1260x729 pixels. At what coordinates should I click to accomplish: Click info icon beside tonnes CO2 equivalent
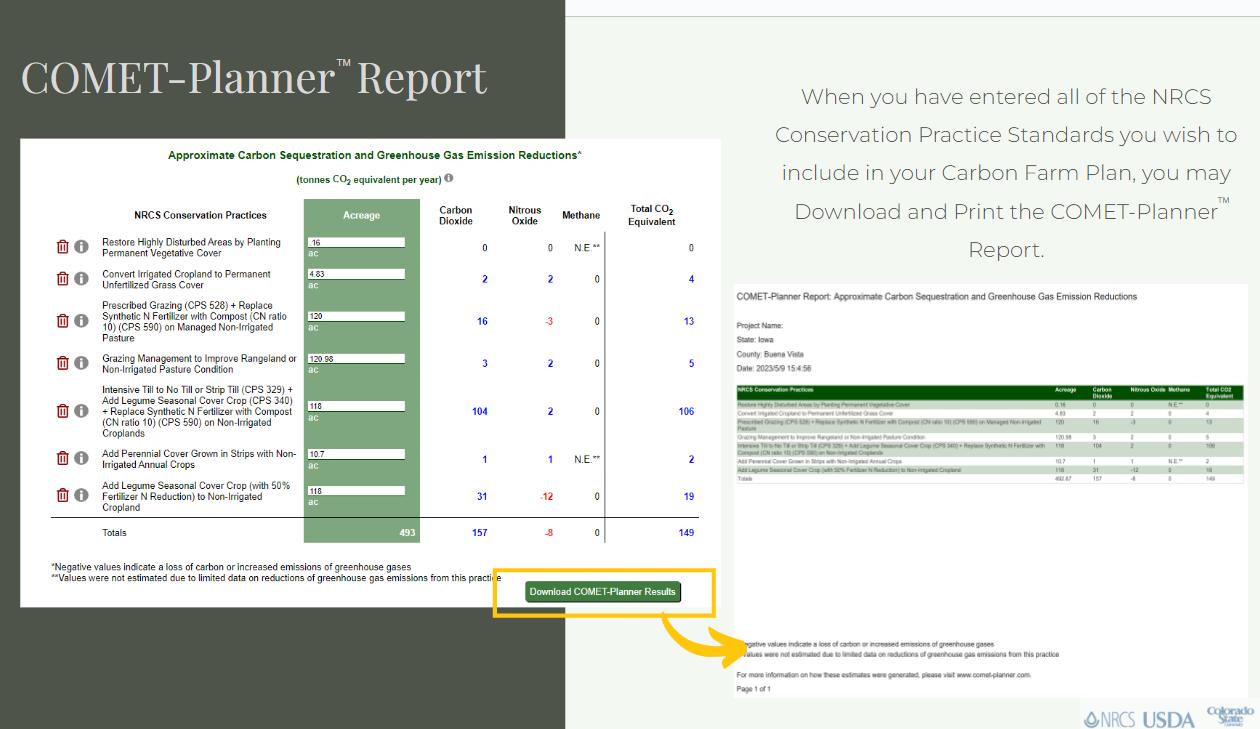tap(449, 179)
